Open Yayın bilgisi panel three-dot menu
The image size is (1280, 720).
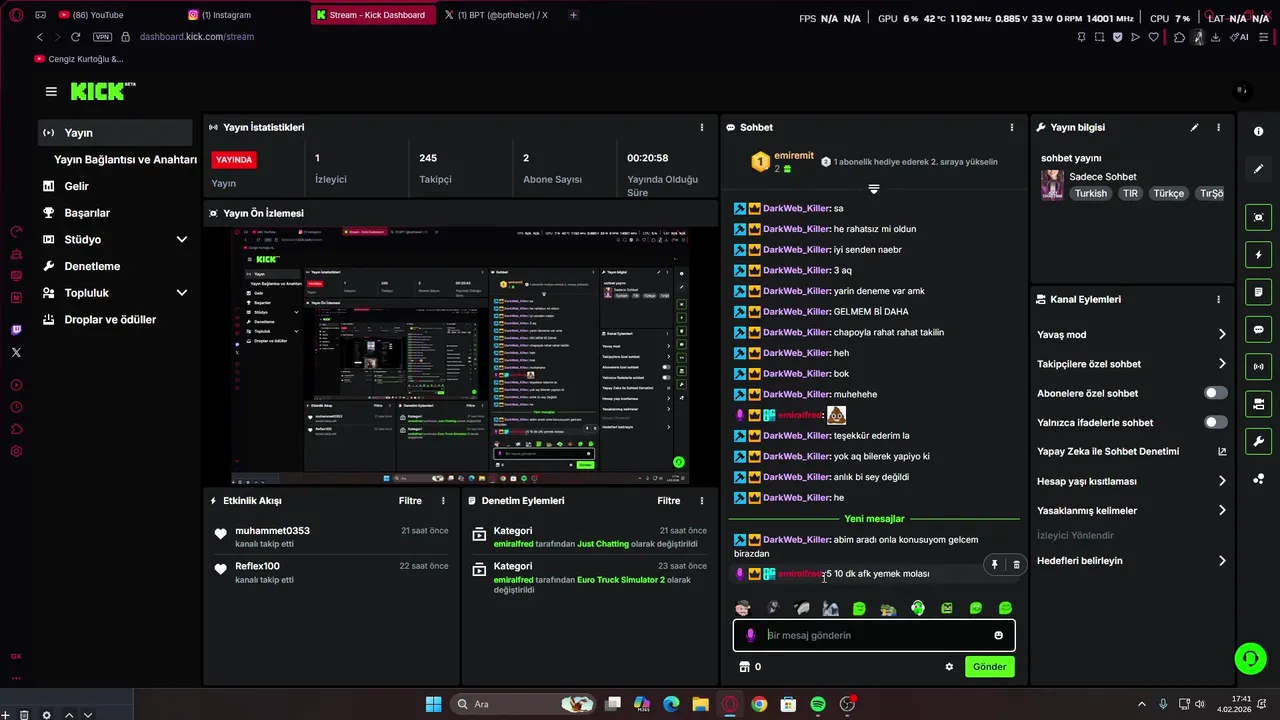[x=1218, y=127]
